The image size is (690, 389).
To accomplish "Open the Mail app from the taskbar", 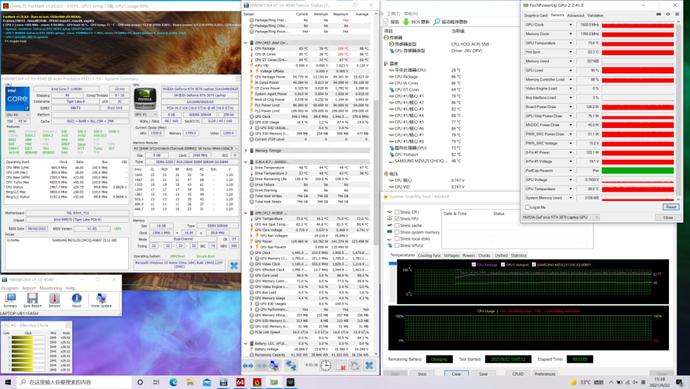I will [x=206, y=382].
